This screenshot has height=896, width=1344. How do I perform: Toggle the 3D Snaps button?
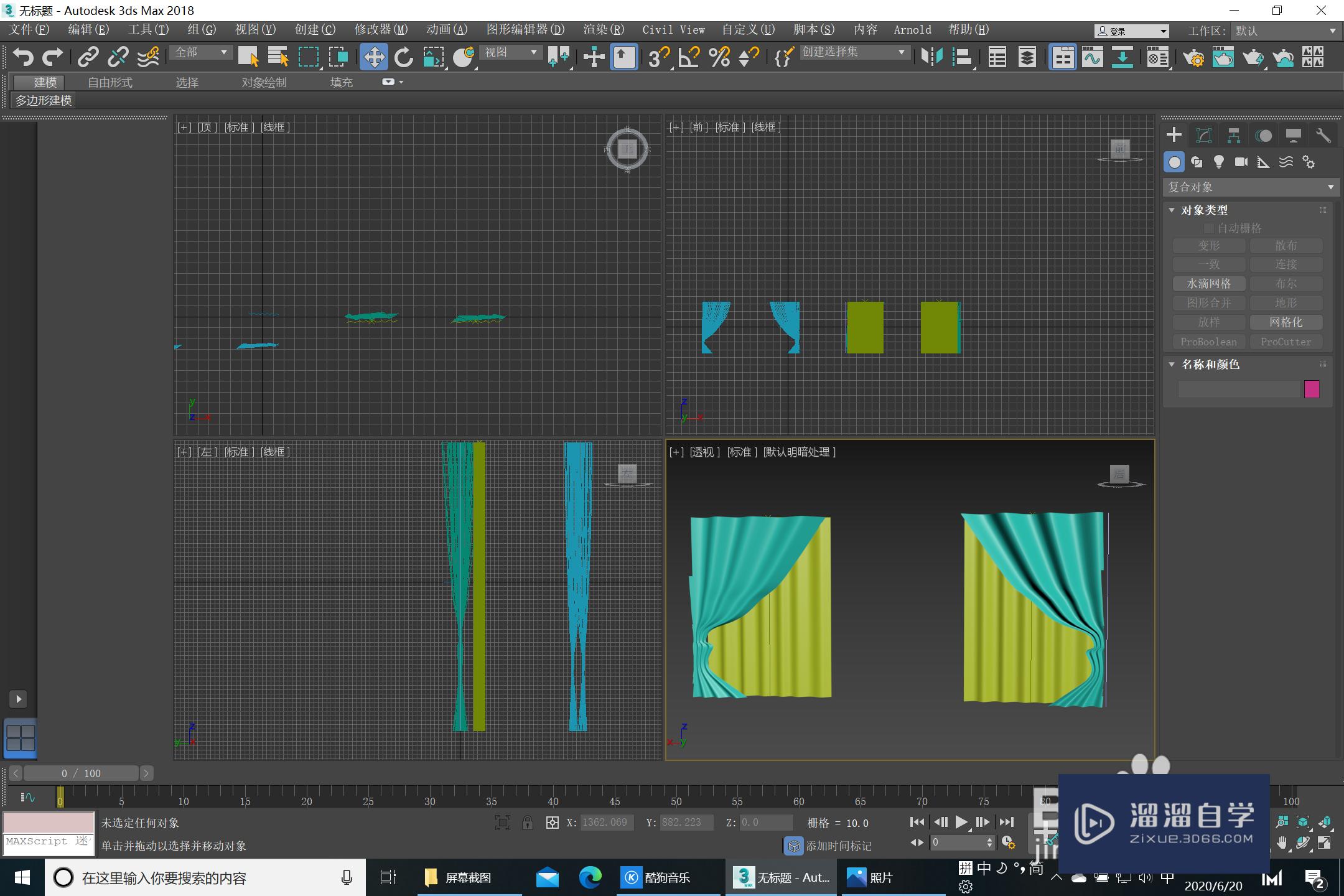[x=659, y=57]
